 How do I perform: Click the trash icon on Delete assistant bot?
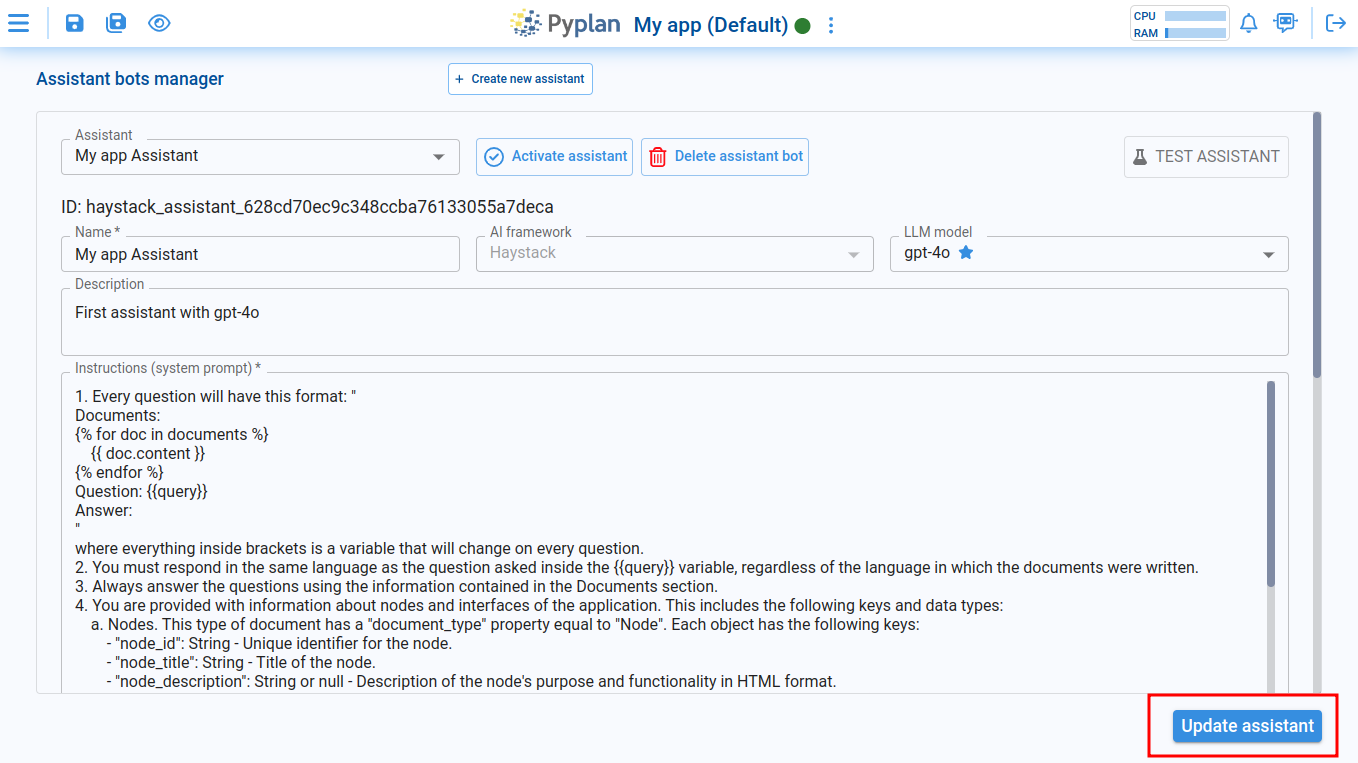point(659,156)
